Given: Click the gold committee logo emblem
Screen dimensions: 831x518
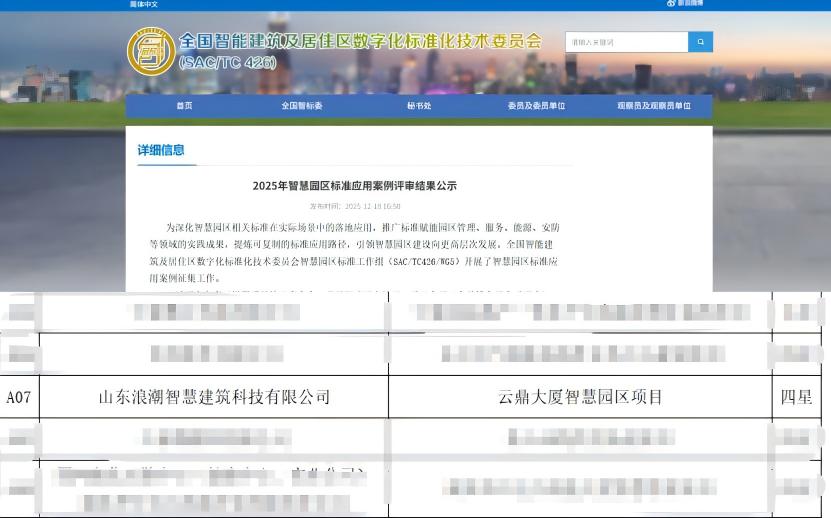Looking at the screenshot, I should coord(151,50).
